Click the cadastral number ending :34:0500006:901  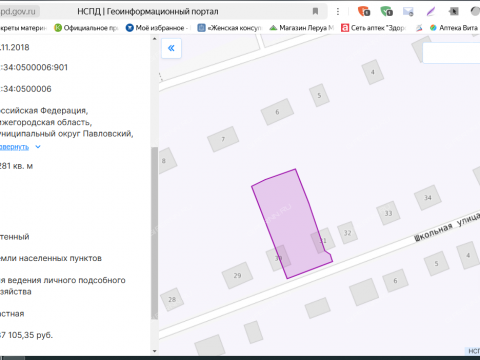(34, 67)
